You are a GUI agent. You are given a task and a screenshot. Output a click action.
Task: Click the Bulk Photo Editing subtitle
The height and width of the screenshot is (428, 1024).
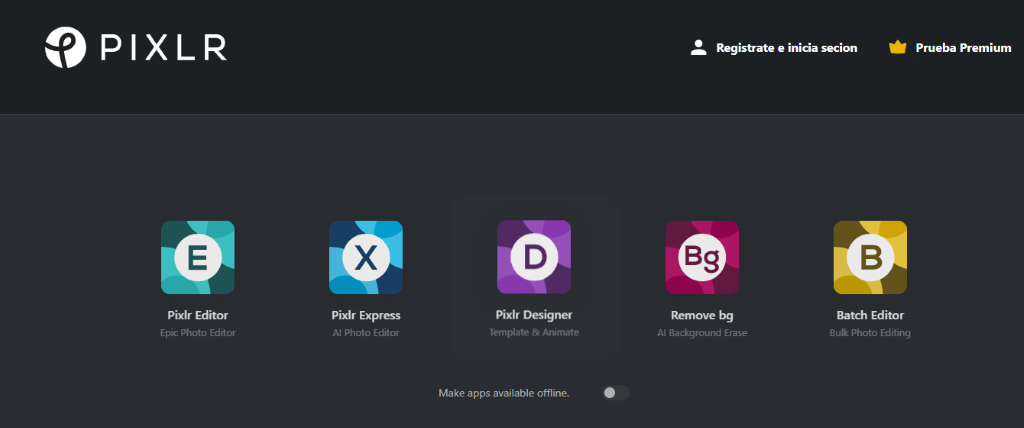pyautogui.click(x=871, y=333)
